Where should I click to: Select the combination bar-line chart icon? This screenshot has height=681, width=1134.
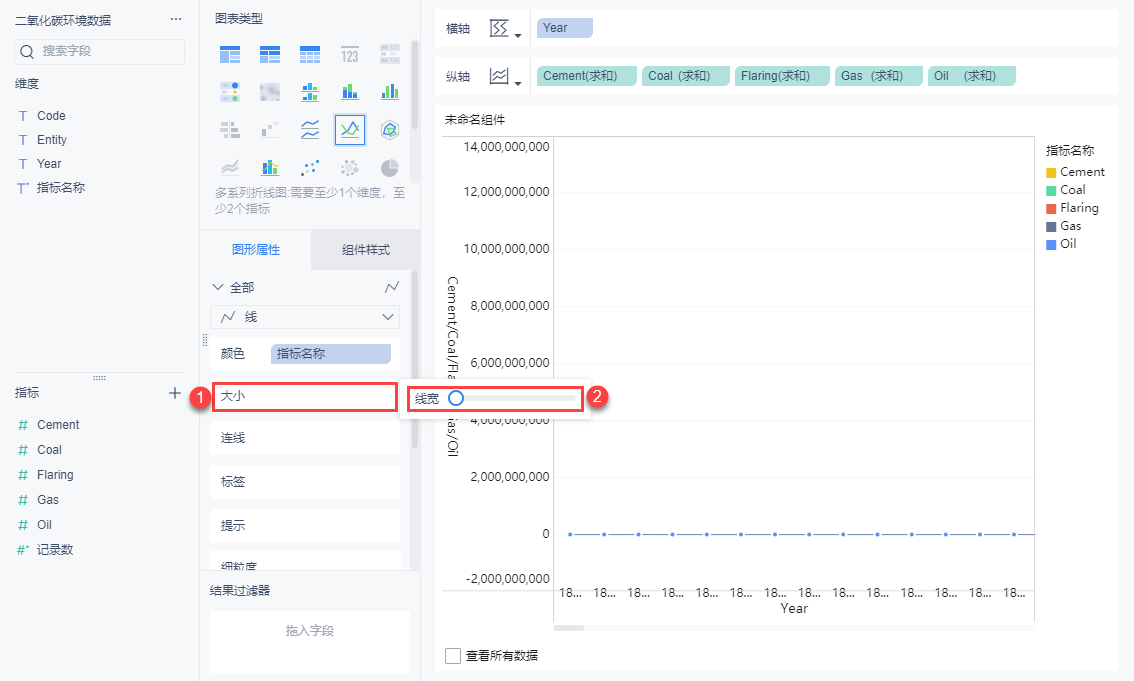(270, 168)
